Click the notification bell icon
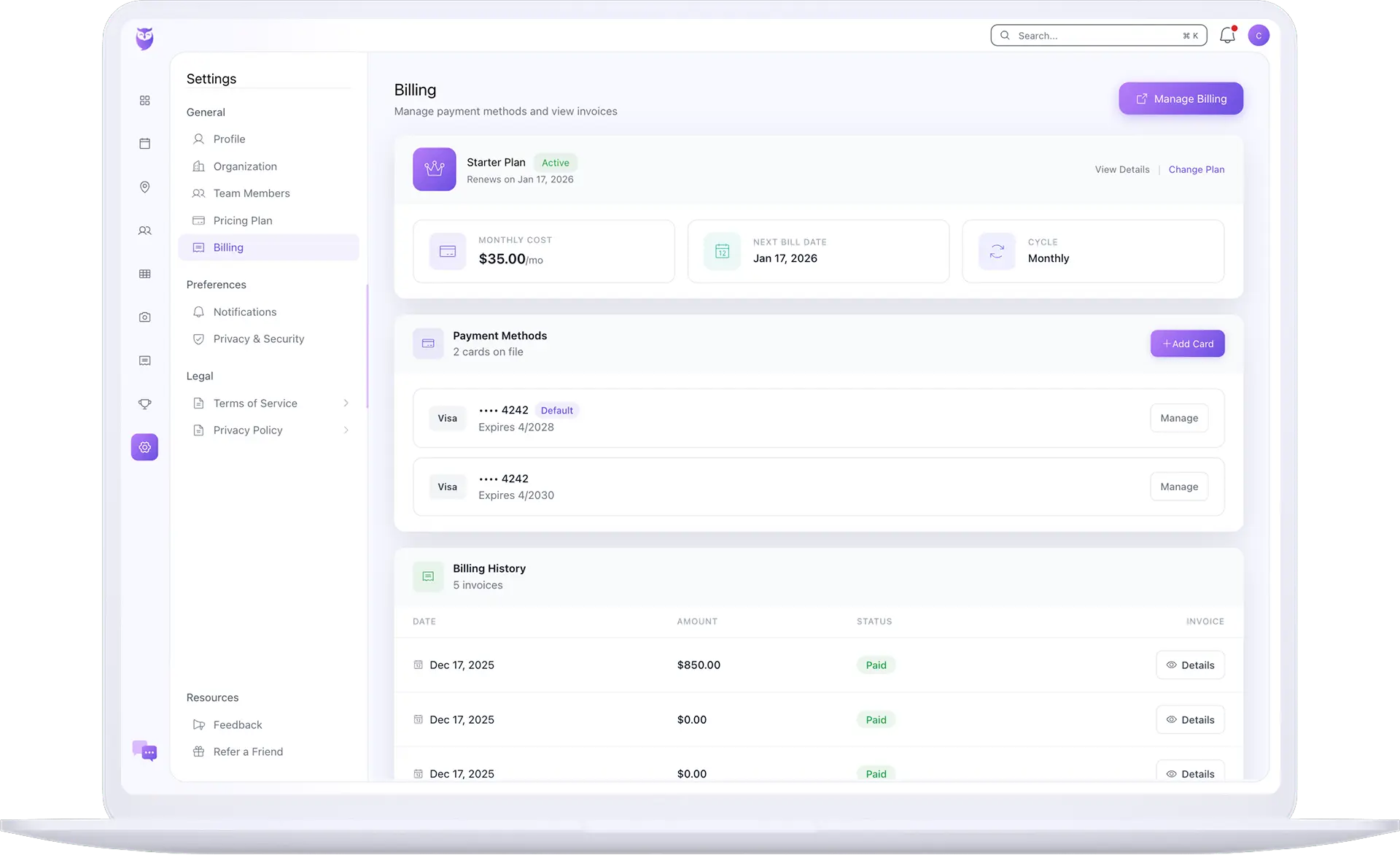The width and height of the screenshot is (1400, 855). pyautogui.click(x=1227, y=35)
